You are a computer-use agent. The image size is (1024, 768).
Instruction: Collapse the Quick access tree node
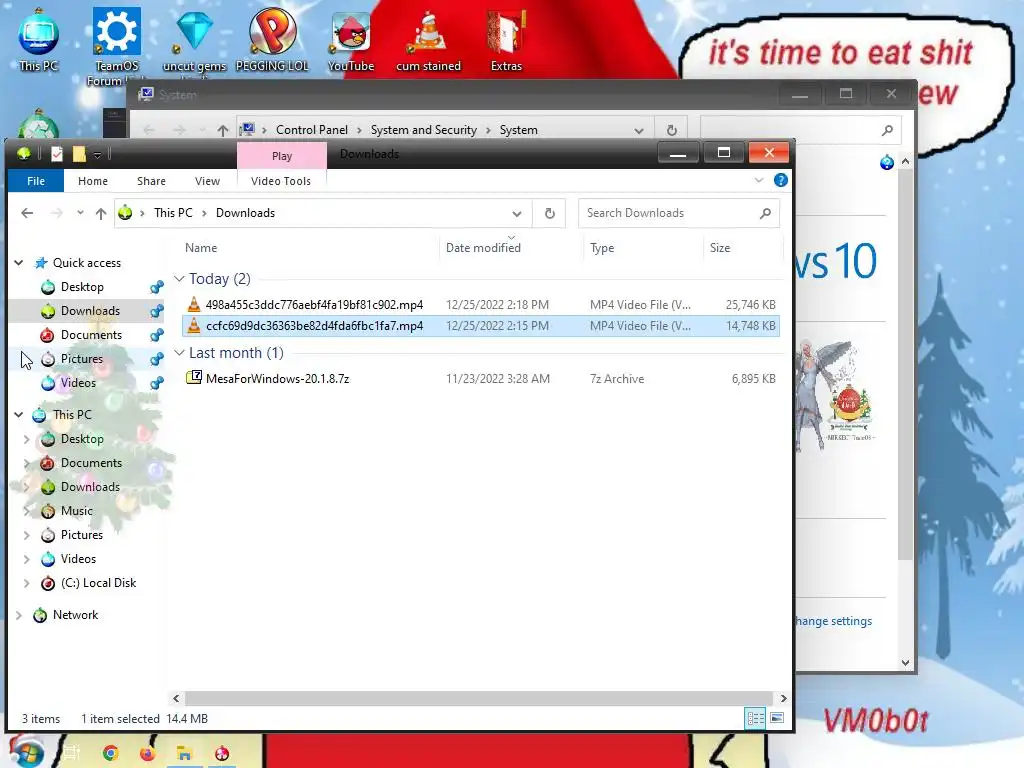pos(19,263)
